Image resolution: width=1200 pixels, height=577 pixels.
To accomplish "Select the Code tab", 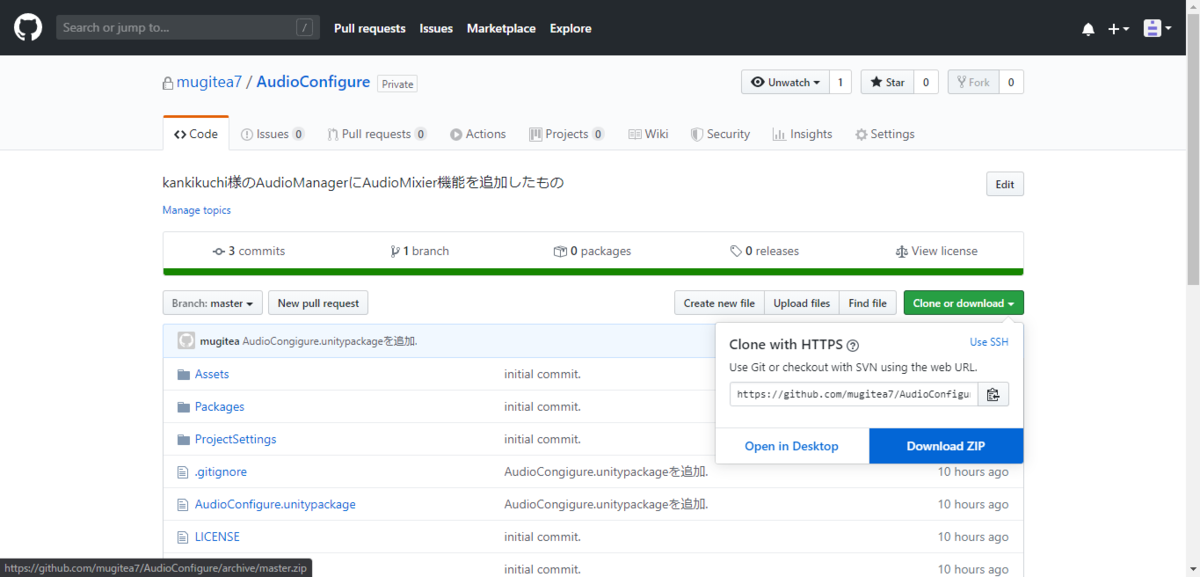I will click(196, 134).
